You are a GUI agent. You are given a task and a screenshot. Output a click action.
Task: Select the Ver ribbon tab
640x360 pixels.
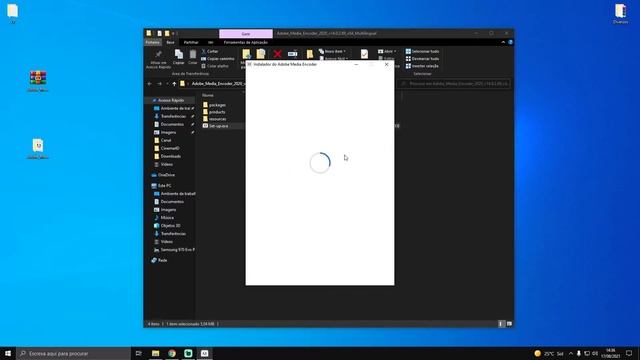(x=211, y=42)
